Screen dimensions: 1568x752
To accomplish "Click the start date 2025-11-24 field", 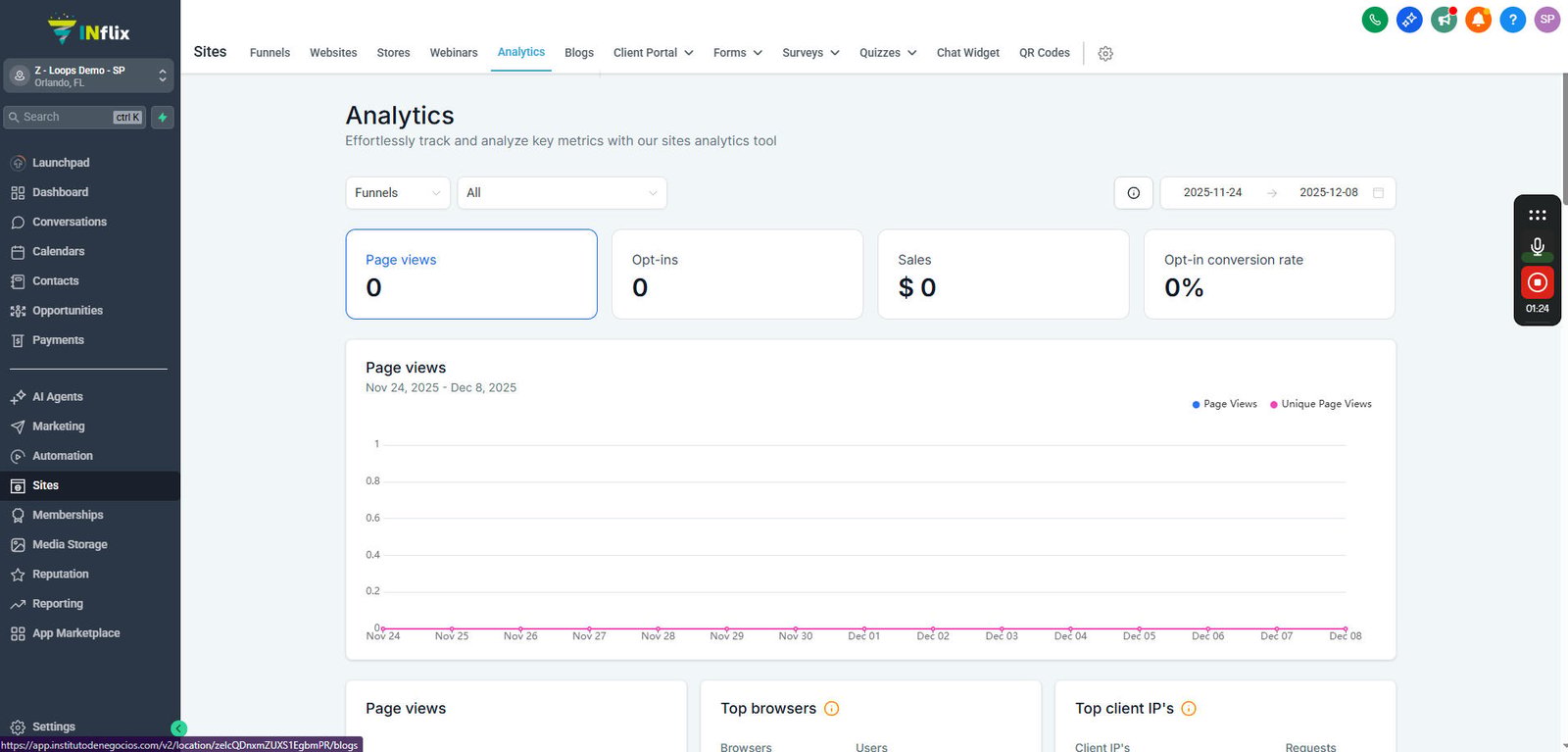I will [1212, 193].
